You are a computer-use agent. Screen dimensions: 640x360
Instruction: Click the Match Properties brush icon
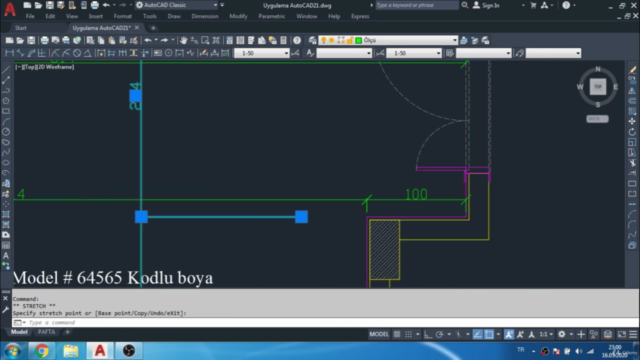point(134,40)
